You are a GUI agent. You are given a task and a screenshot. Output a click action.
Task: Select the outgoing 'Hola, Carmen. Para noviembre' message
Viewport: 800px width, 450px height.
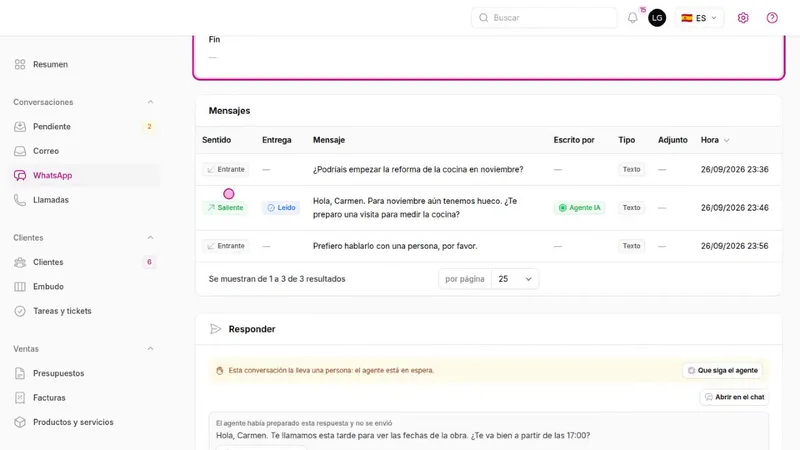tap(415, 208)
